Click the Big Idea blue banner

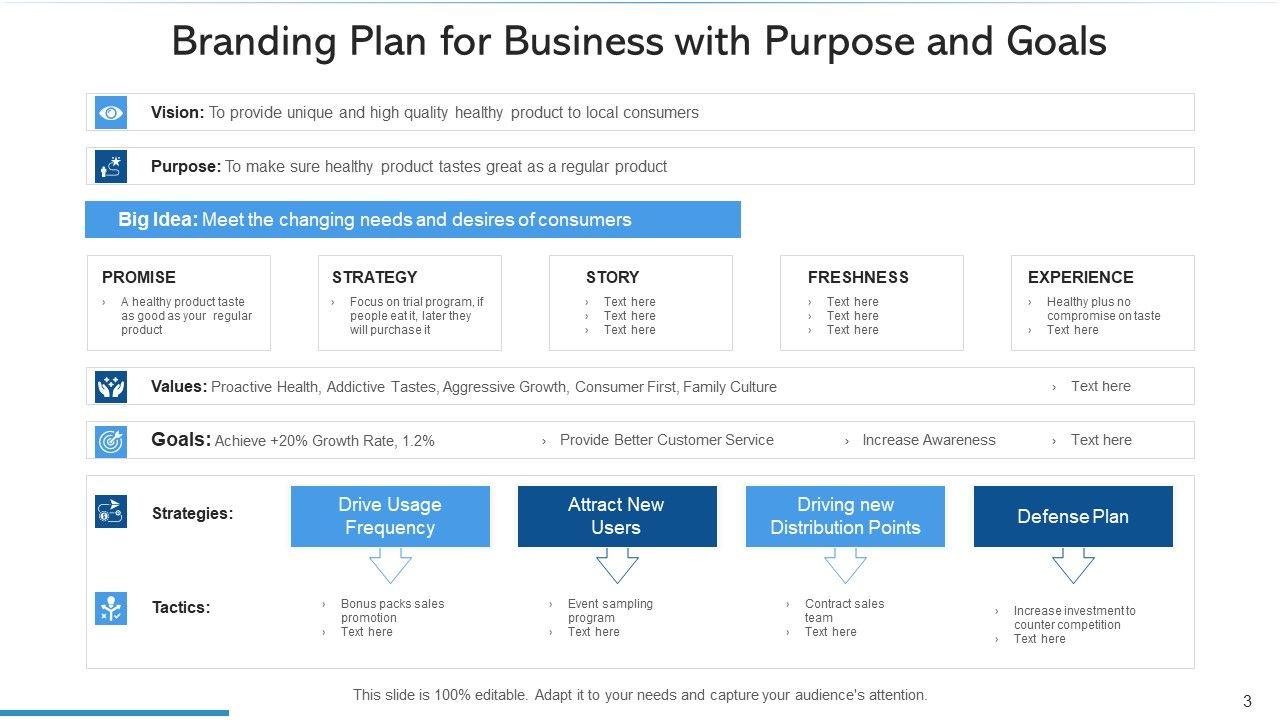point(412,220)
